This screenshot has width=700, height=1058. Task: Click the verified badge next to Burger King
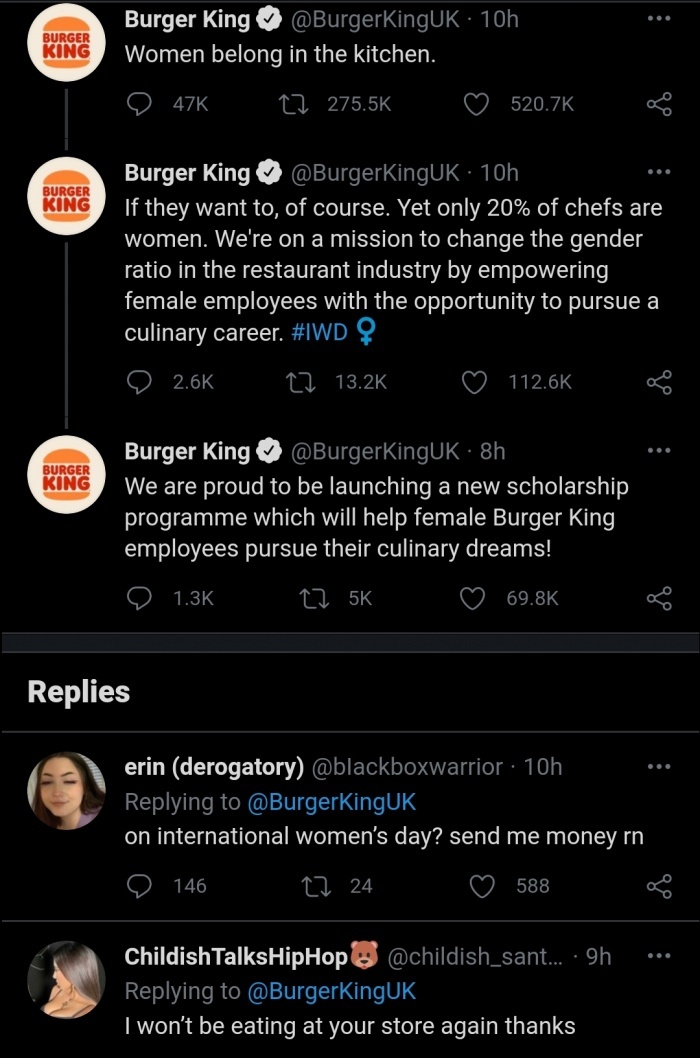(268, 17)
